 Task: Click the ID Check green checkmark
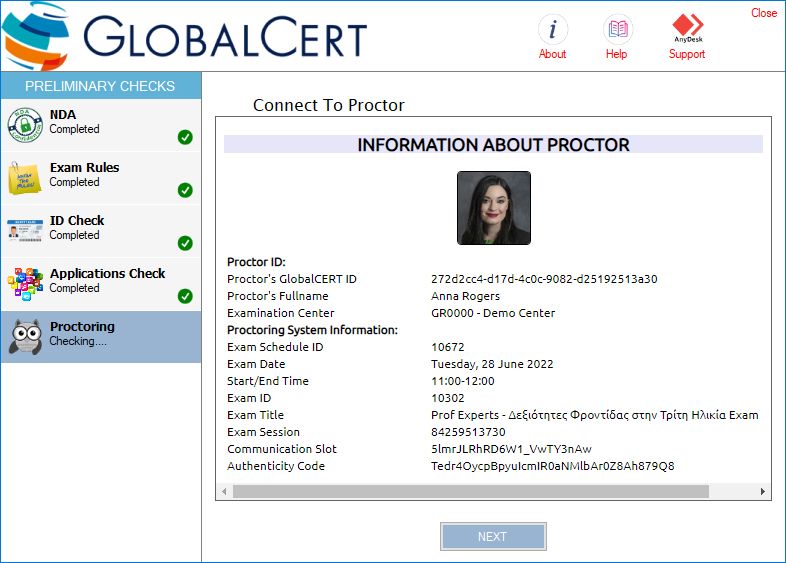185,243
